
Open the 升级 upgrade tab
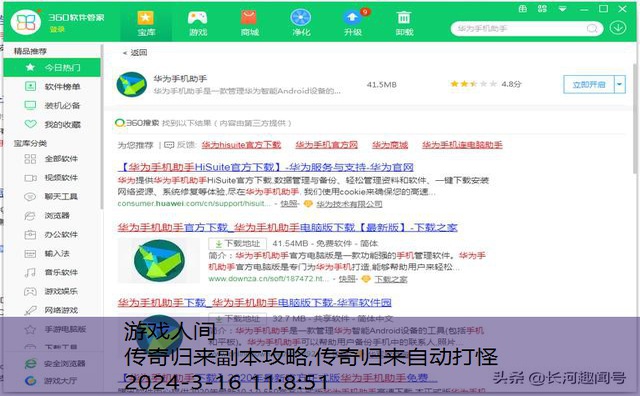353,24
